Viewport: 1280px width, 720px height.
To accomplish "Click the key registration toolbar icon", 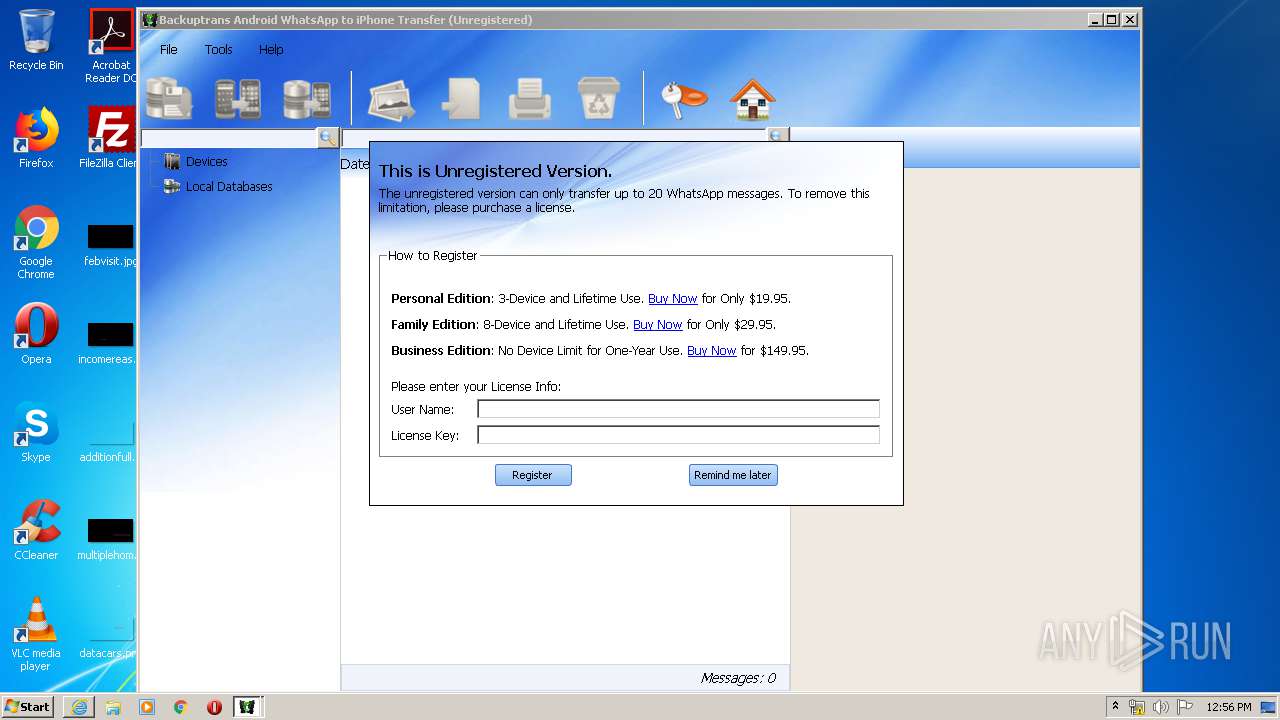I will point(683,99).
